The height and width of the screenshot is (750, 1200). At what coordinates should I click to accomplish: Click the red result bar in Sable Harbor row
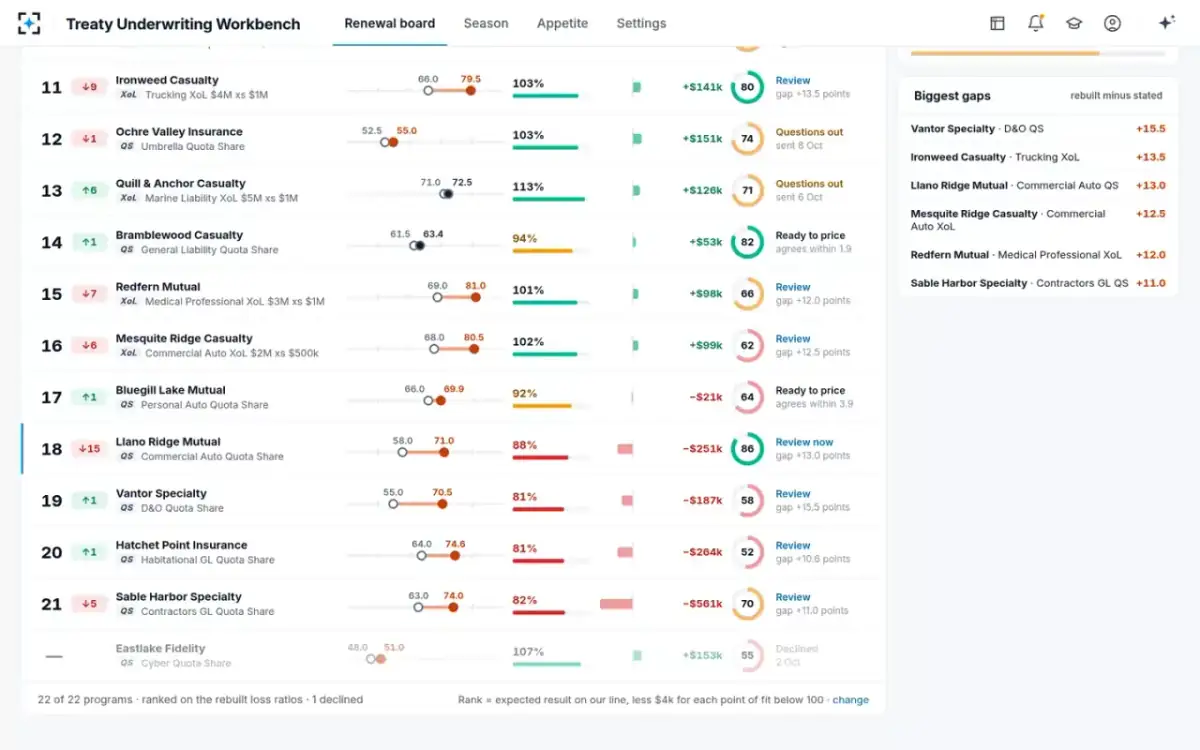click(616, 604)
